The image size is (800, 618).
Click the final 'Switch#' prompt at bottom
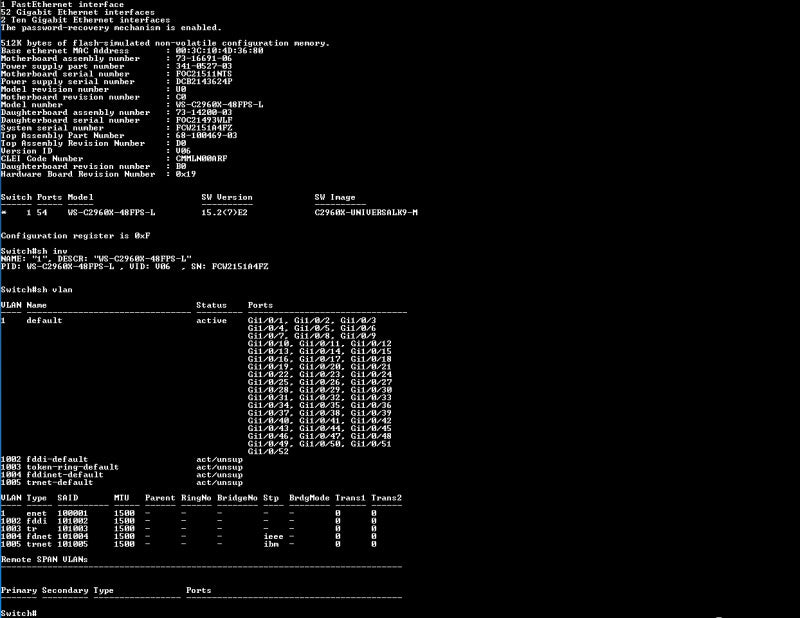(x=19, y=613)
